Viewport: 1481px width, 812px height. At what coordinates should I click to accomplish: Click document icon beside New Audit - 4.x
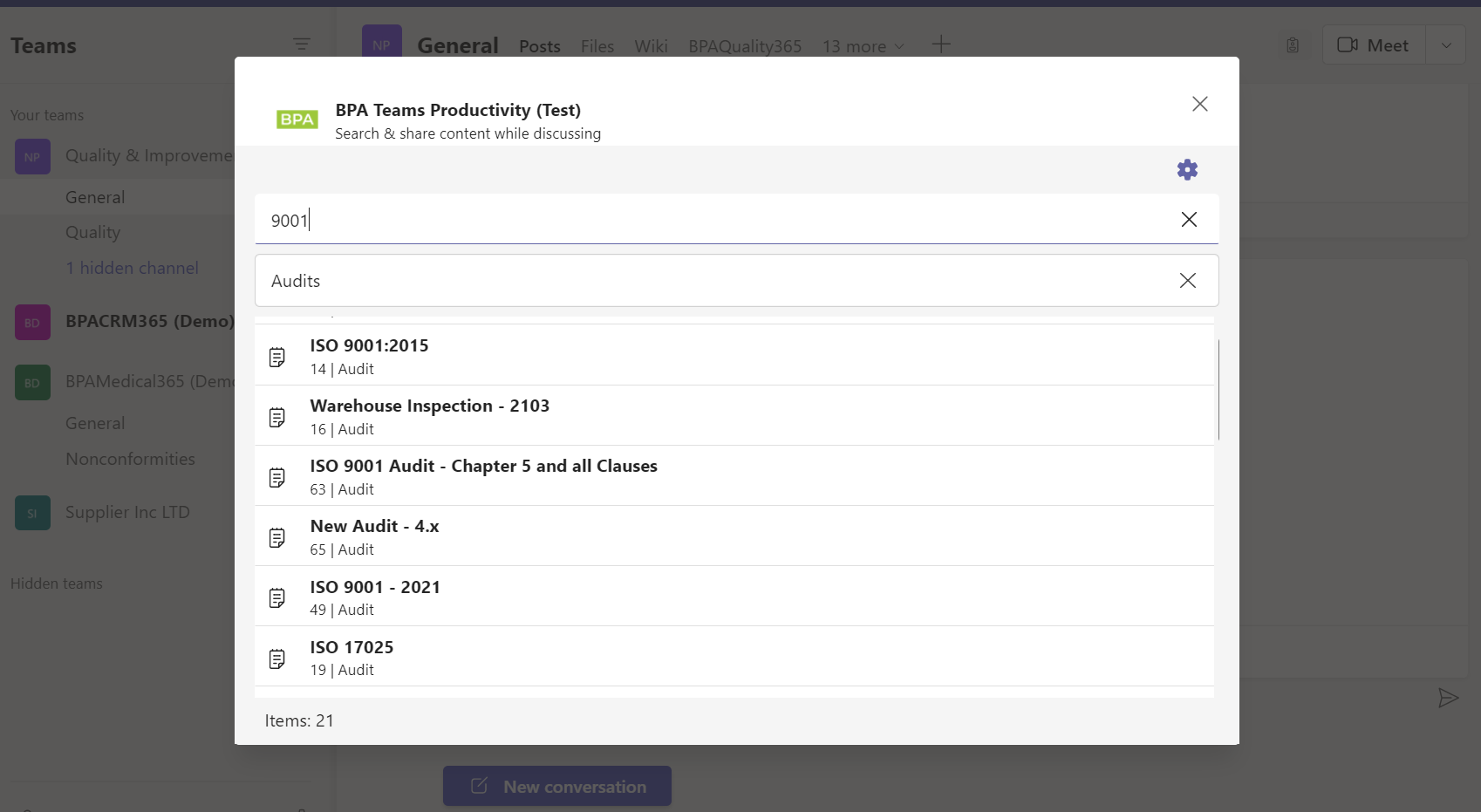(x=277, y=537)
